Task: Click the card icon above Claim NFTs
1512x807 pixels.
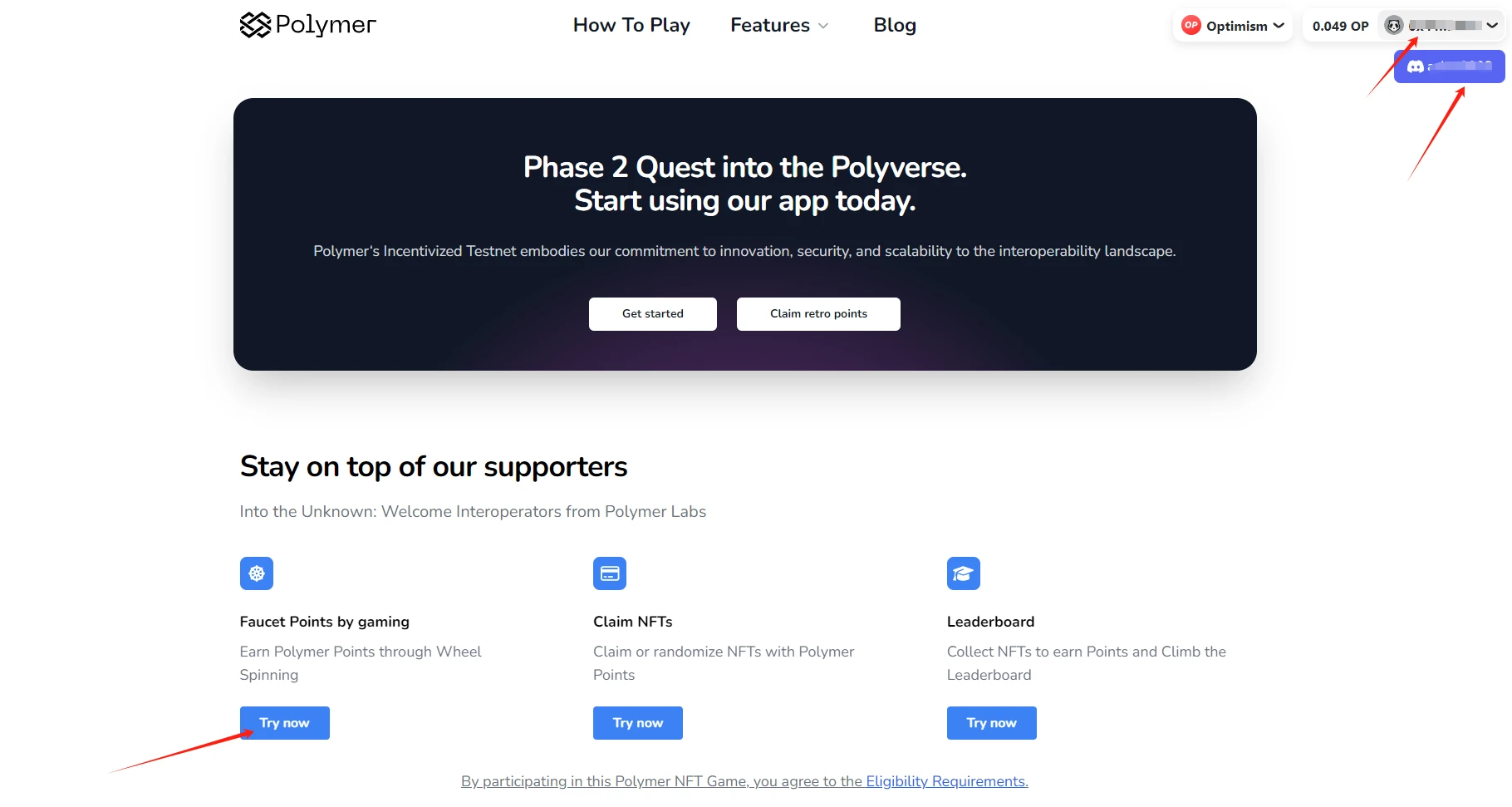Action: pyautogui.click(x=610, y=573)
